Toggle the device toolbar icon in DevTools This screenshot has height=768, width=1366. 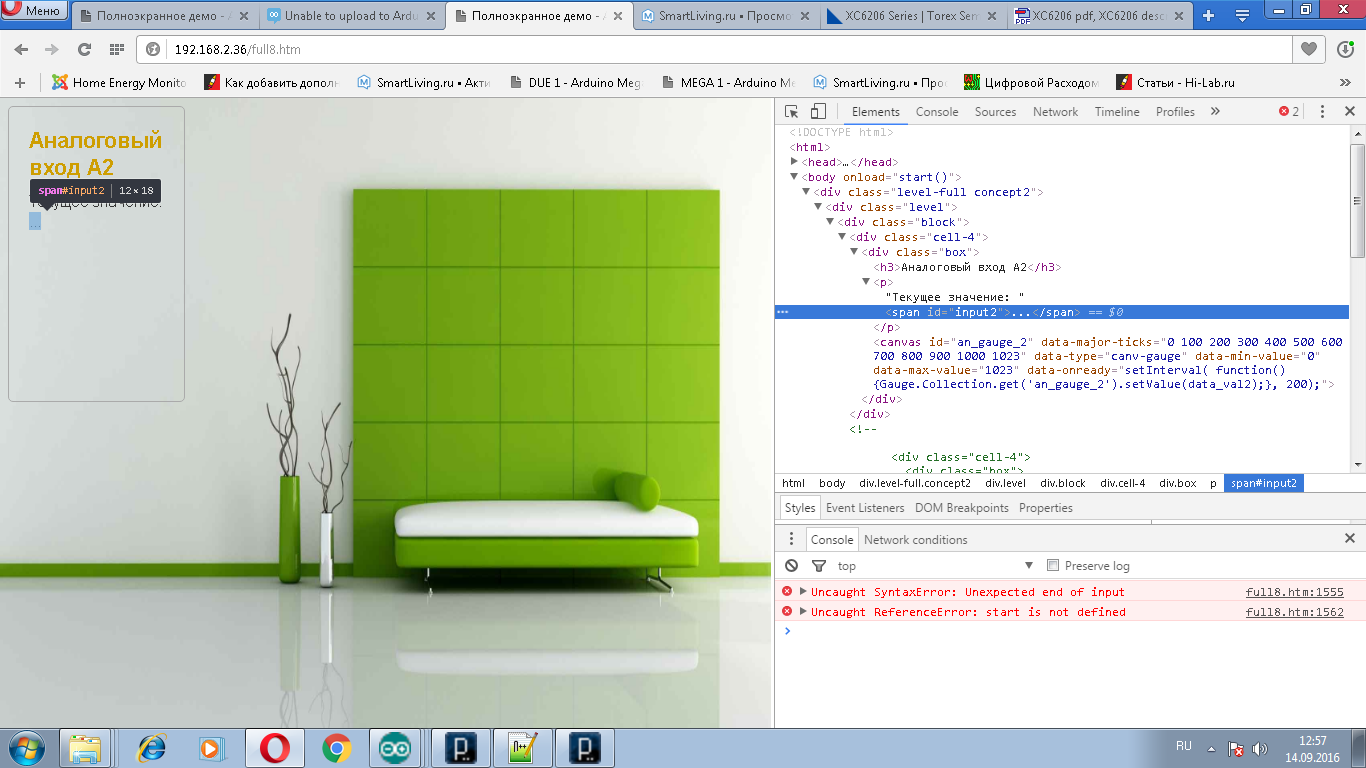818,112
